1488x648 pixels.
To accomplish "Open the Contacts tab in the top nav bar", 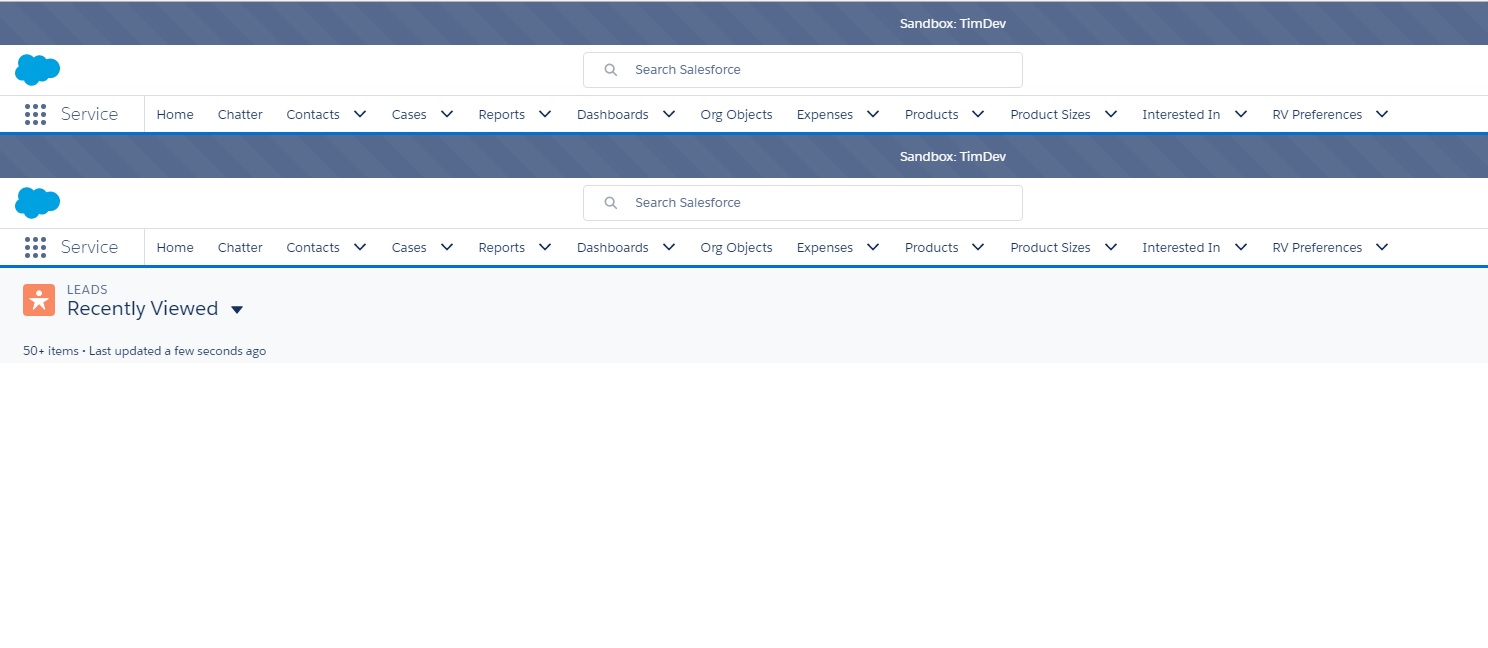I will click(313, 114).
